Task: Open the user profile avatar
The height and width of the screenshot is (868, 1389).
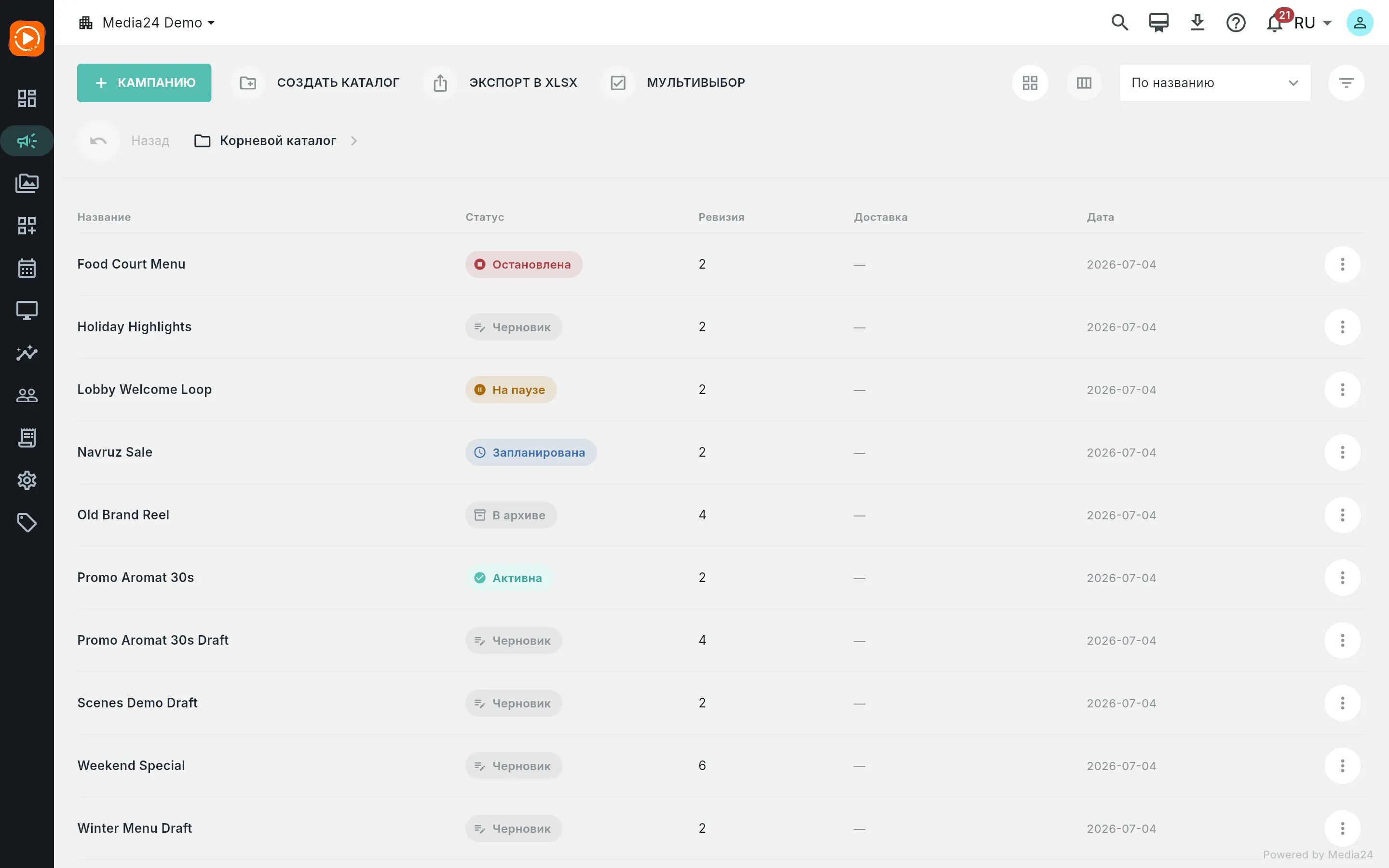Action: click(1360, 23)
